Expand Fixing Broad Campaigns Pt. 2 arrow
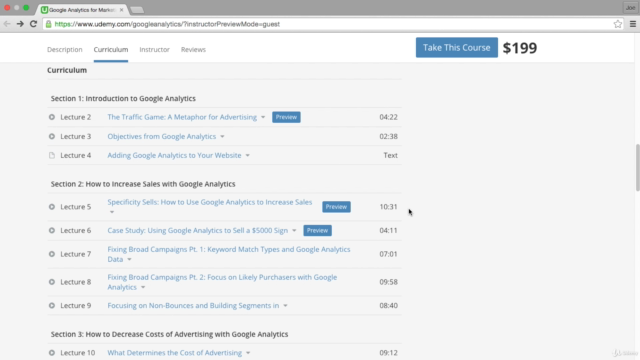Image resolution: width=640 pixels, height=360 pixels. click(x=143, y=287)
